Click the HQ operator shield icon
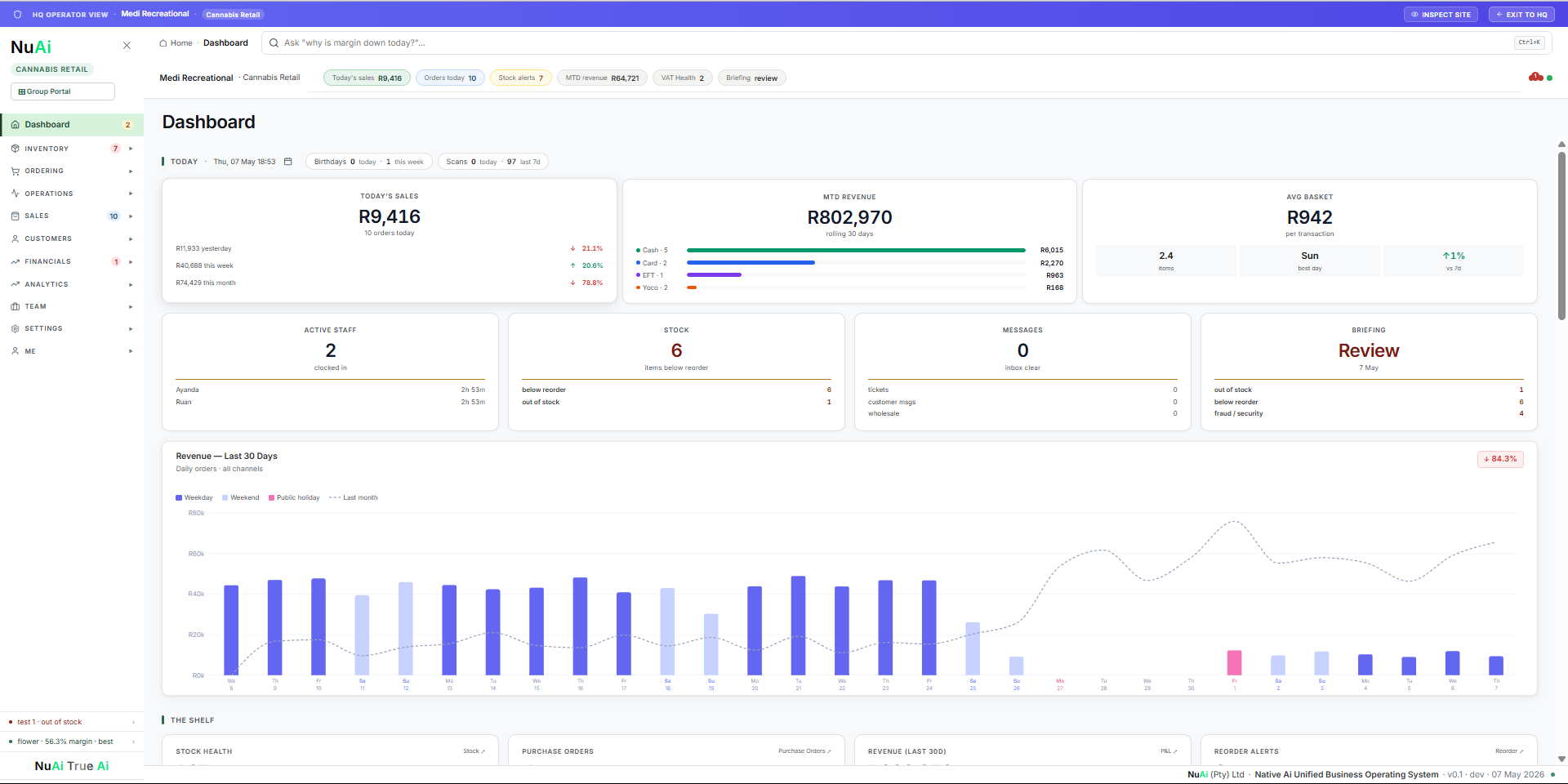The image size is (1568, 784). [18, 15]
